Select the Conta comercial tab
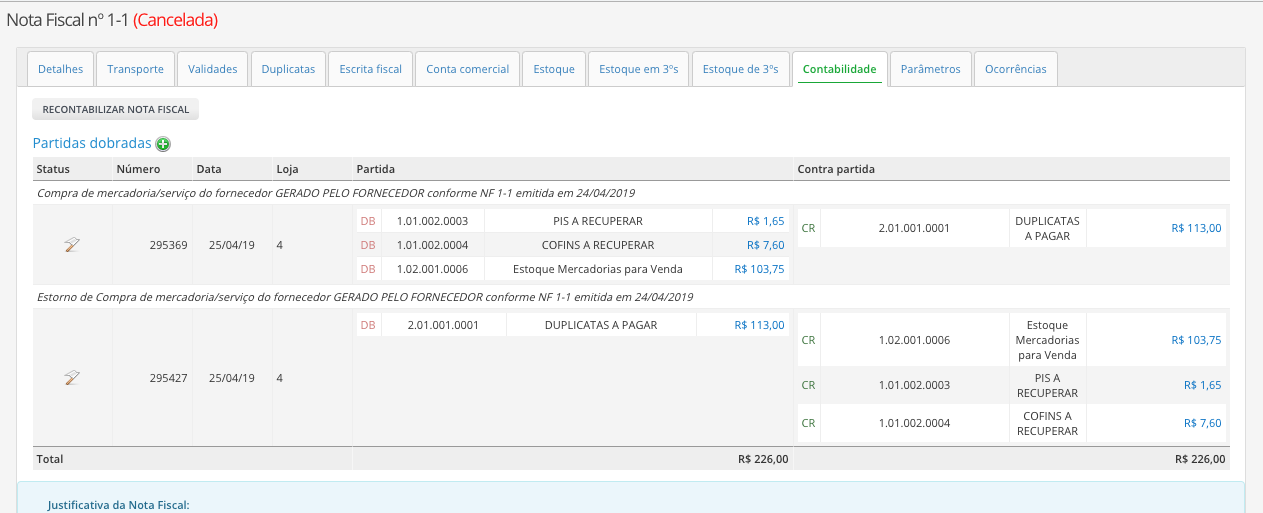This screenshot has width=1263, height=513. (x=468, y=69)
